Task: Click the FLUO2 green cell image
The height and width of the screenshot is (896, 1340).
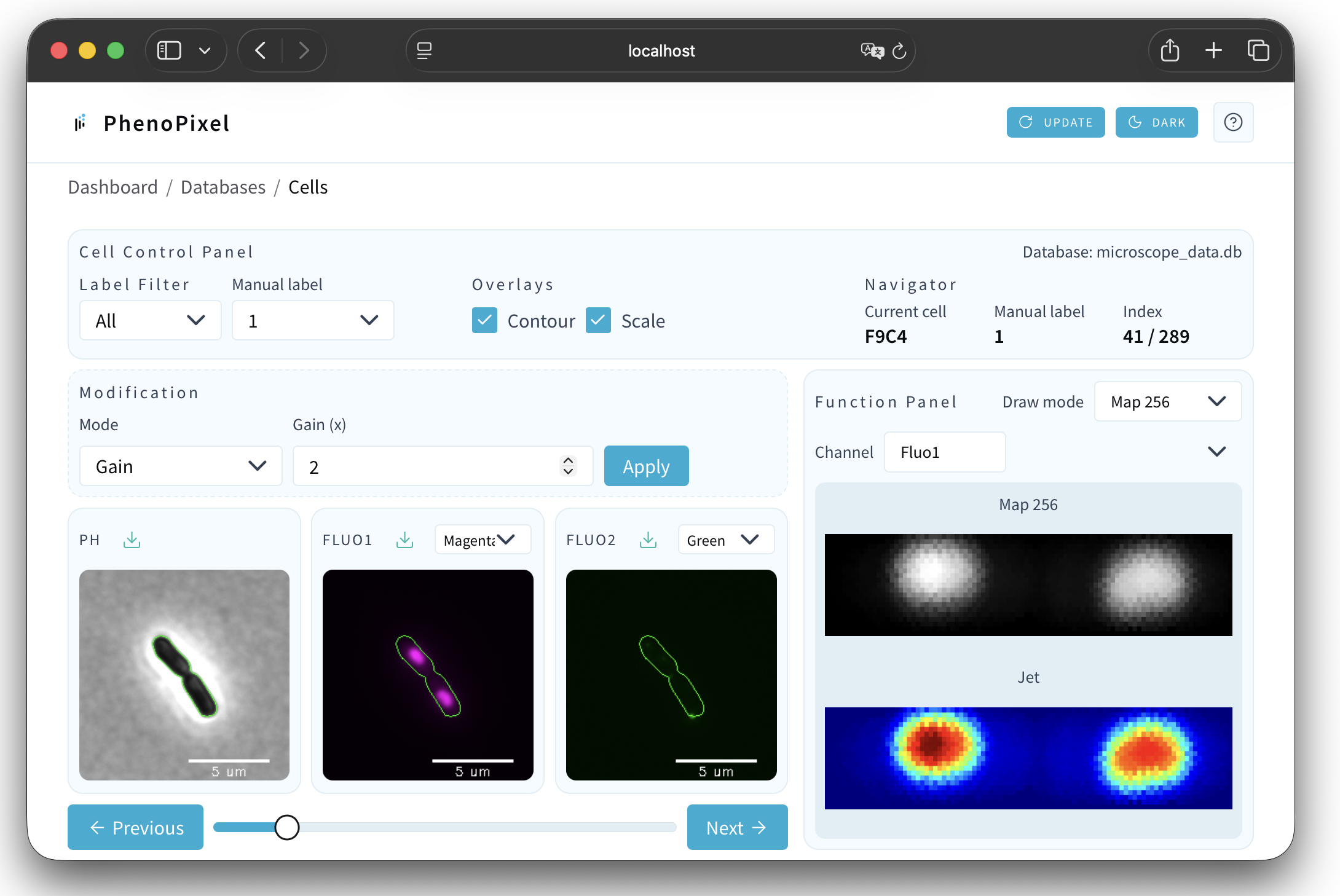Action: point(671,675)
